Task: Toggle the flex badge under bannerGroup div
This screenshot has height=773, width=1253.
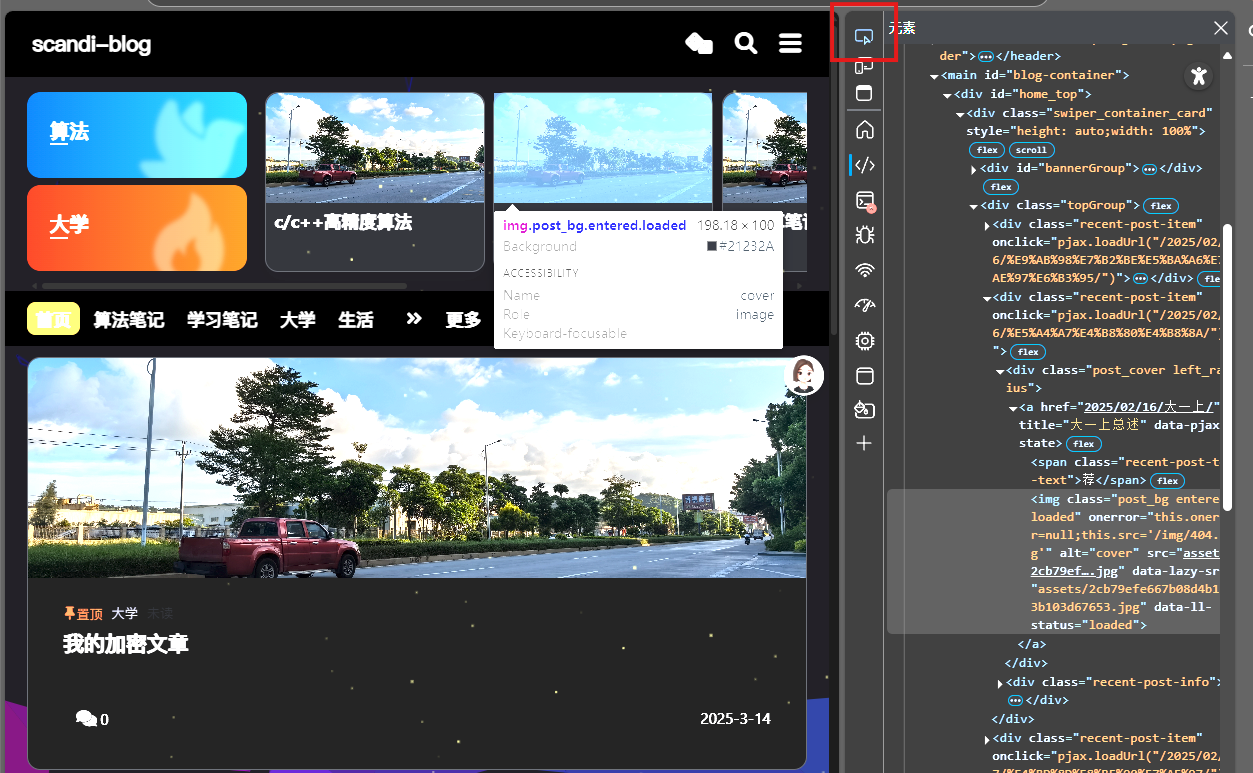Action: tap(1000, 187)
